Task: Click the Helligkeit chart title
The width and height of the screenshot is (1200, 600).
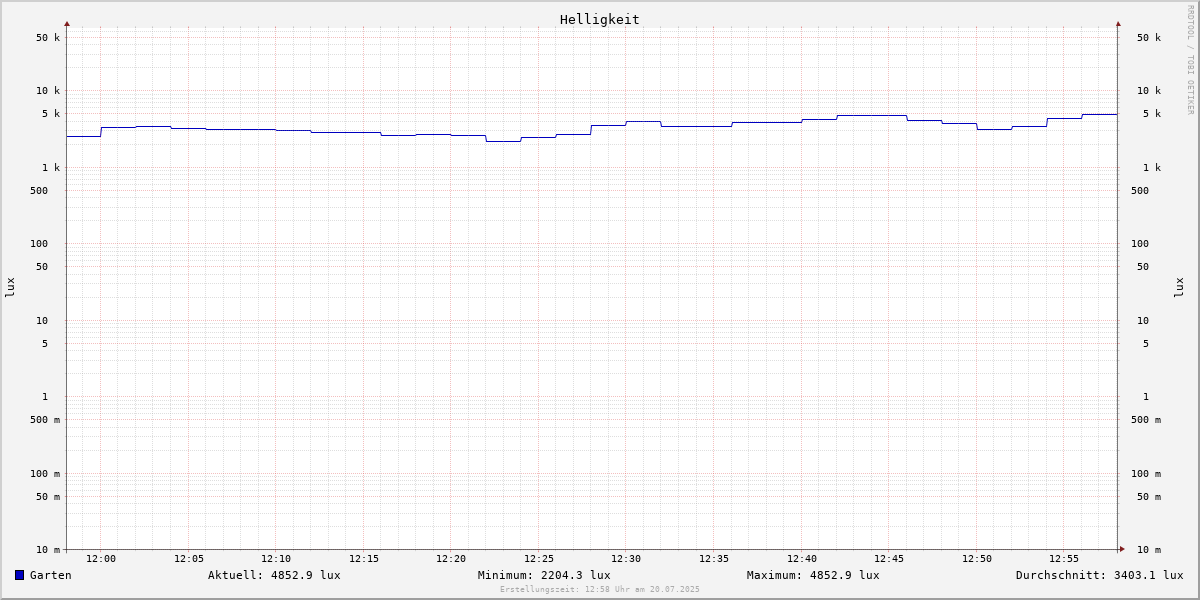Action: pyautogui.click(x=600, y=19)
